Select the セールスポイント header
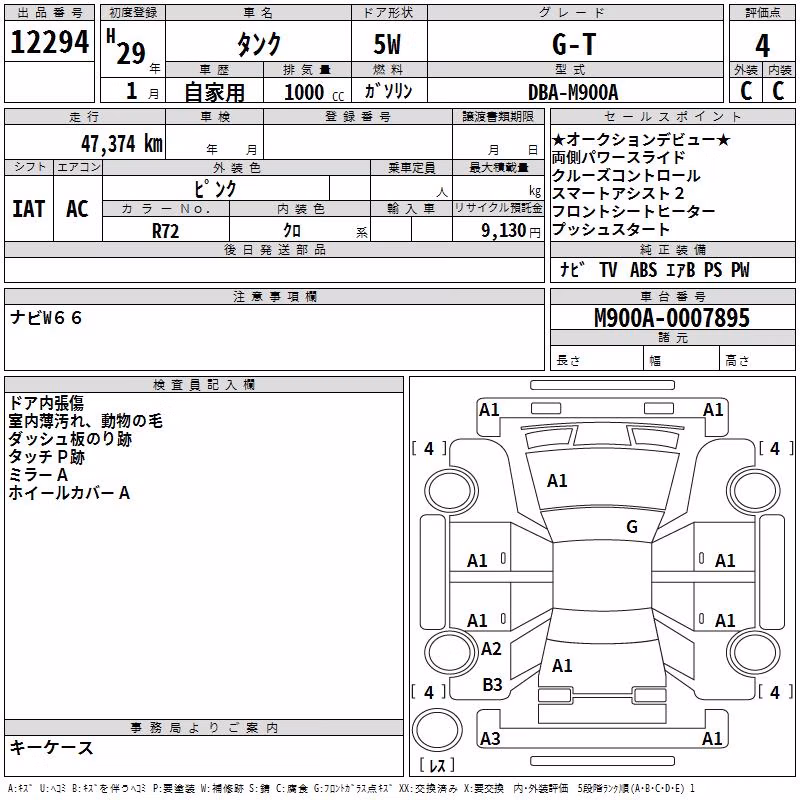 (672, 116)
